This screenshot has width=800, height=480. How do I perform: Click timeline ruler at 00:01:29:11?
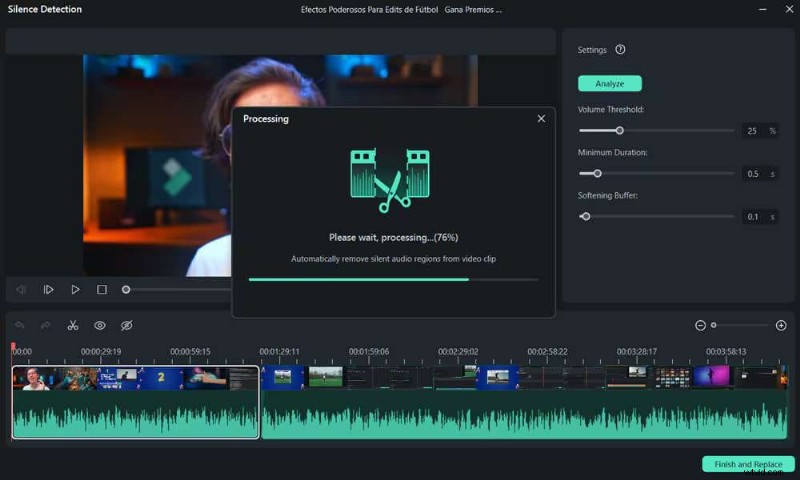tap(280, 351)
